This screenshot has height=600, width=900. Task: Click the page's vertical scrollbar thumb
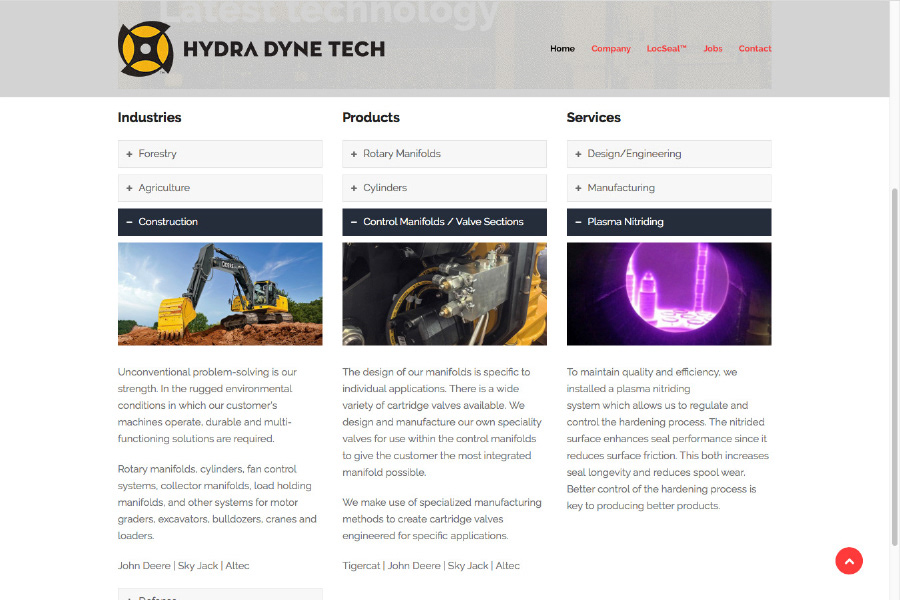[894, 367]
